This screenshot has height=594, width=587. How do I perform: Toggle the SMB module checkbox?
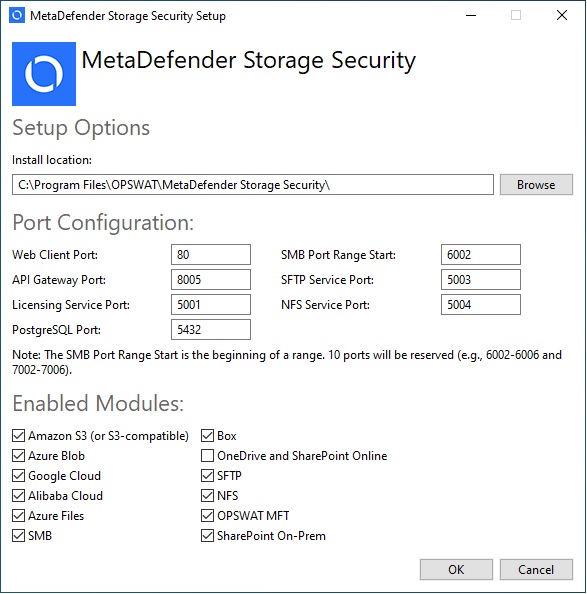pos(19,536)
